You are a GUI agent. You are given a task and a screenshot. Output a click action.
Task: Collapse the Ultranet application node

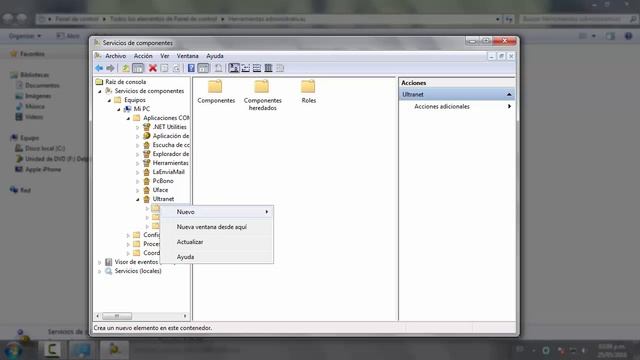[138, 200]
